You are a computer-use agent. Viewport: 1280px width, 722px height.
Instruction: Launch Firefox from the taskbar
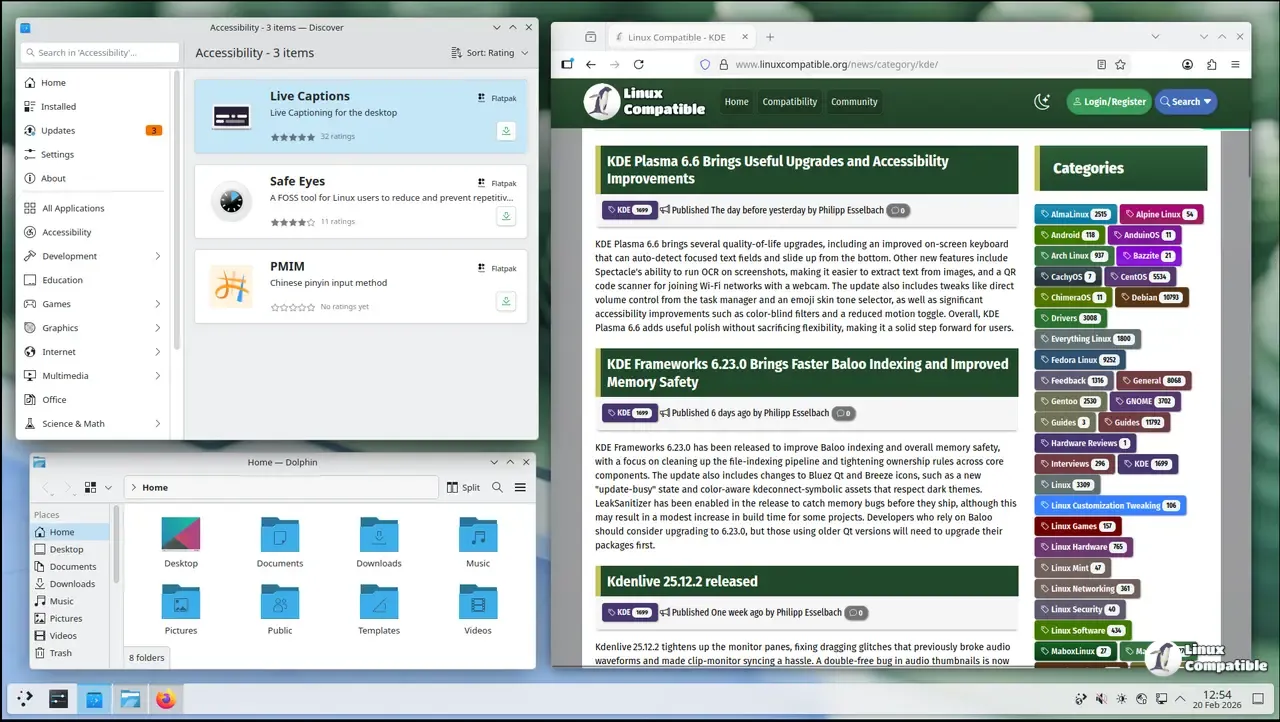click(165, 700)
